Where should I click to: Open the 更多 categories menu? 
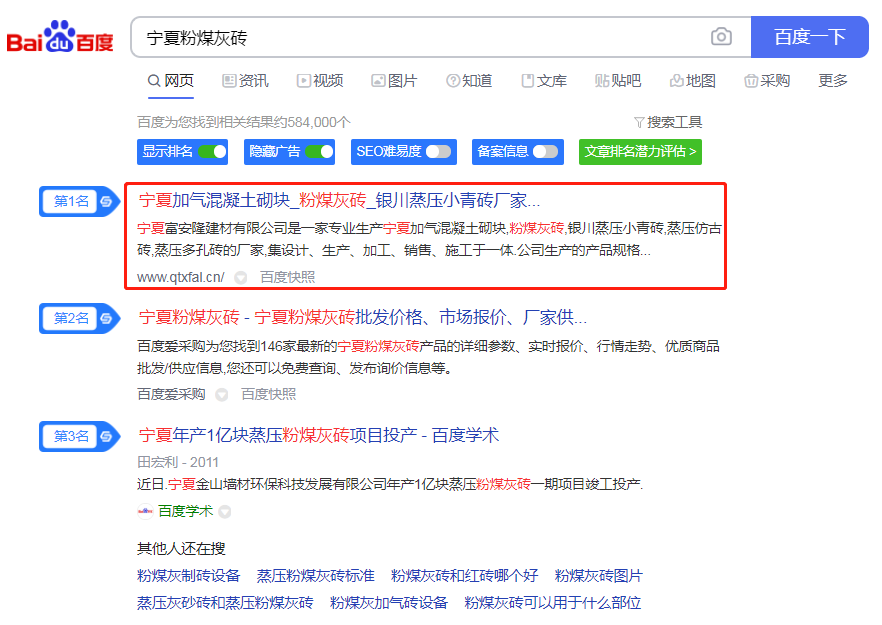[x=832, y=81]
